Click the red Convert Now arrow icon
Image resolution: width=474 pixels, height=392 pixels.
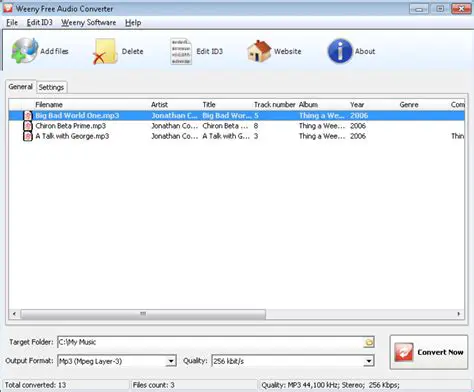[x=404, y=352]
